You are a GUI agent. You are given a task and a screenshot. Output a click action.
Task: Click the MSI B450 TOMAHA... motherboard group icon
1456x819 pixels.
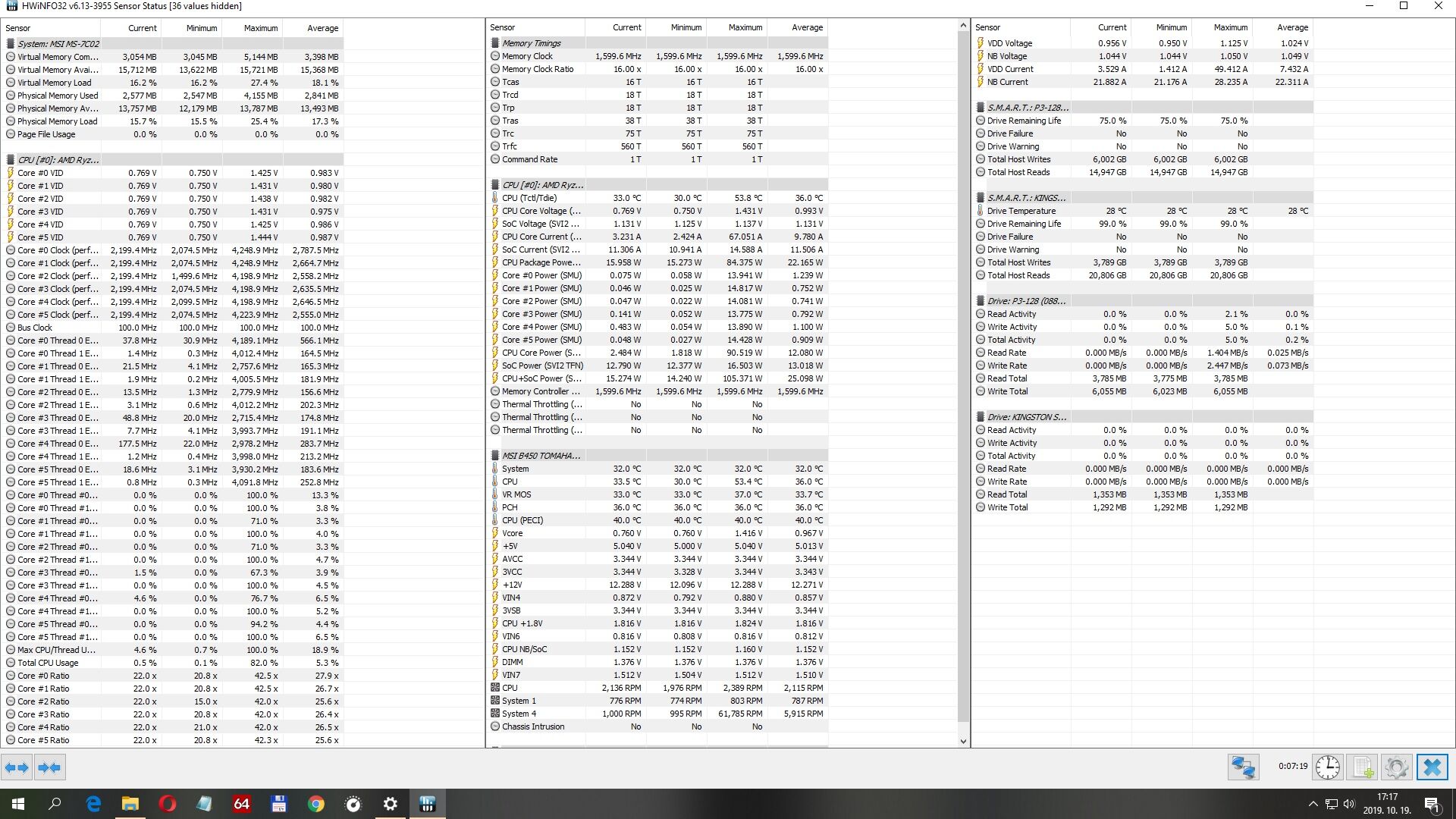tap(495, 456)
